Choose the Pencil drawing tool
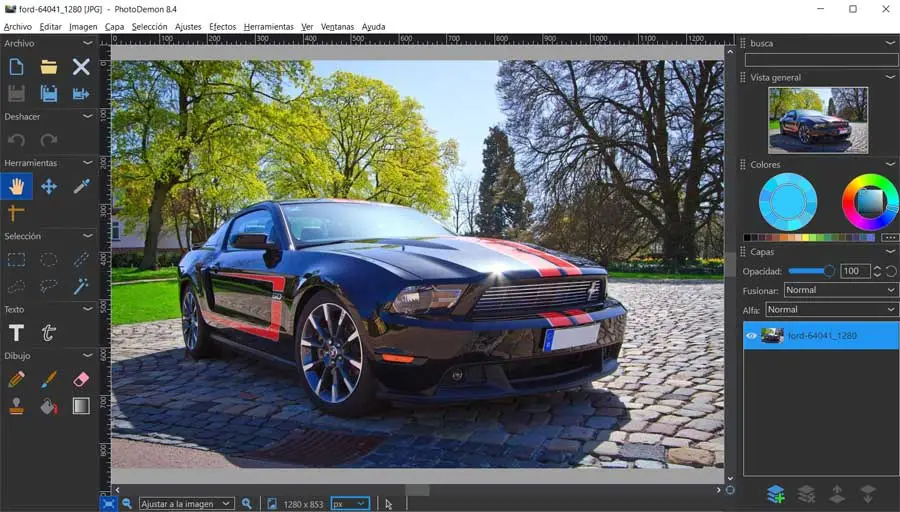Image resolution: width=900 pixels, height=512 pixels. [16, 379]
